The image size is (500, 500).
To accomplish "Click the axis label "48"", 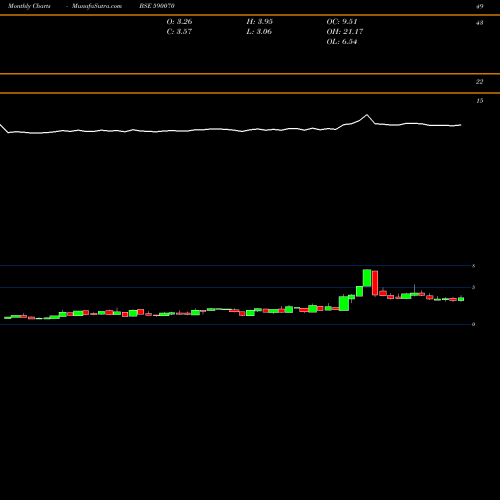I will (480, 23).
